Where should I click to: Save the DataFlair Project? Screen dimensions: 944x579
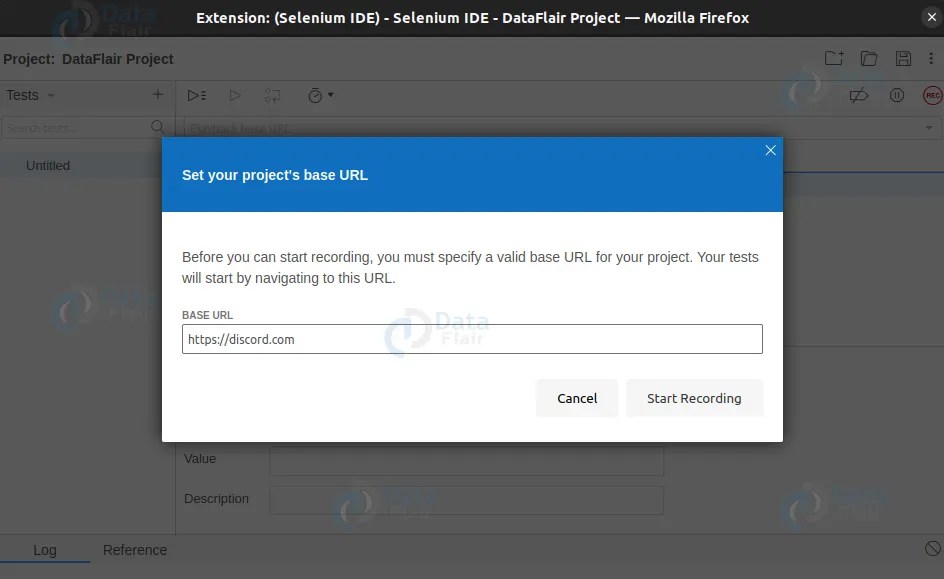click(x=903, y=58)
